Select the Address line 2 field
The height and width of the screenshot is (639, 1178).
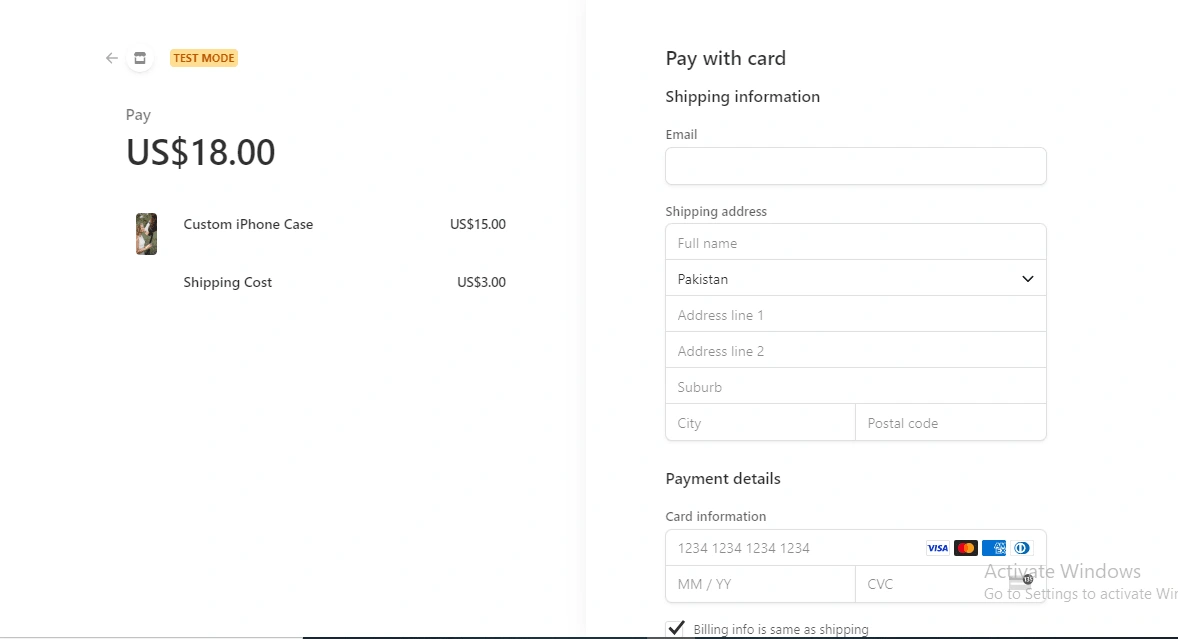855,351
